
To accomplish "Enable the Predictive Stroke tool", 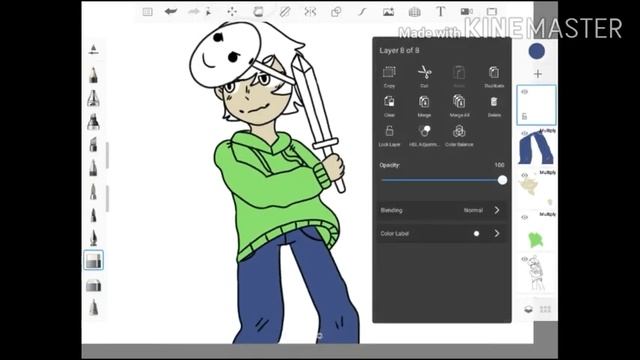I will pos(362,12).
